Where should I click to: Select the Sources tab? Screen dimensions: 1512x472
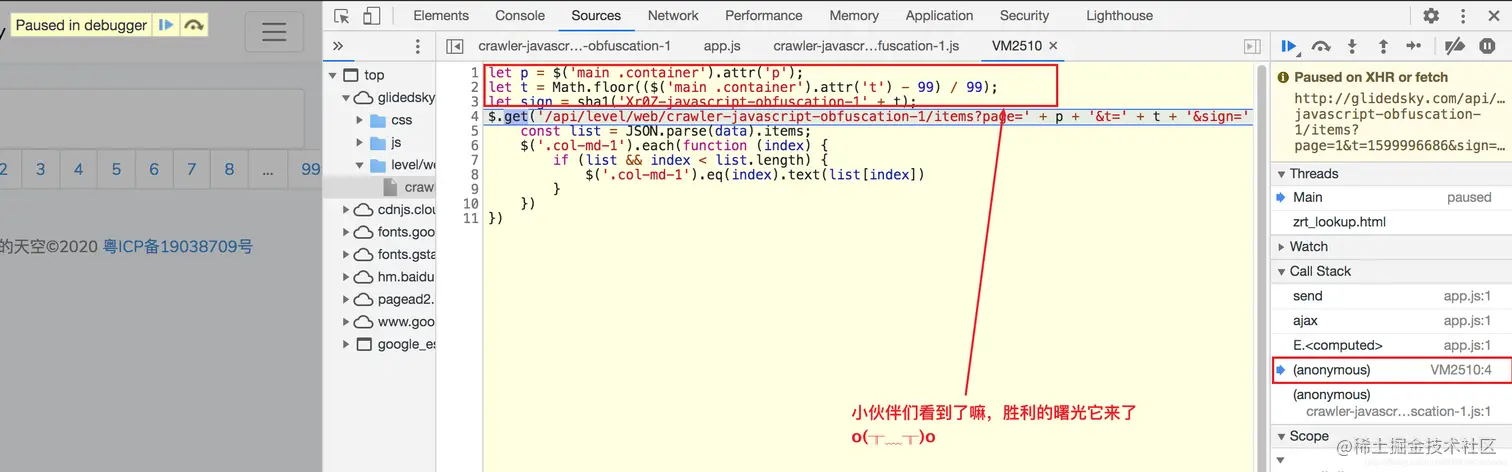click(x=596, y=16)
